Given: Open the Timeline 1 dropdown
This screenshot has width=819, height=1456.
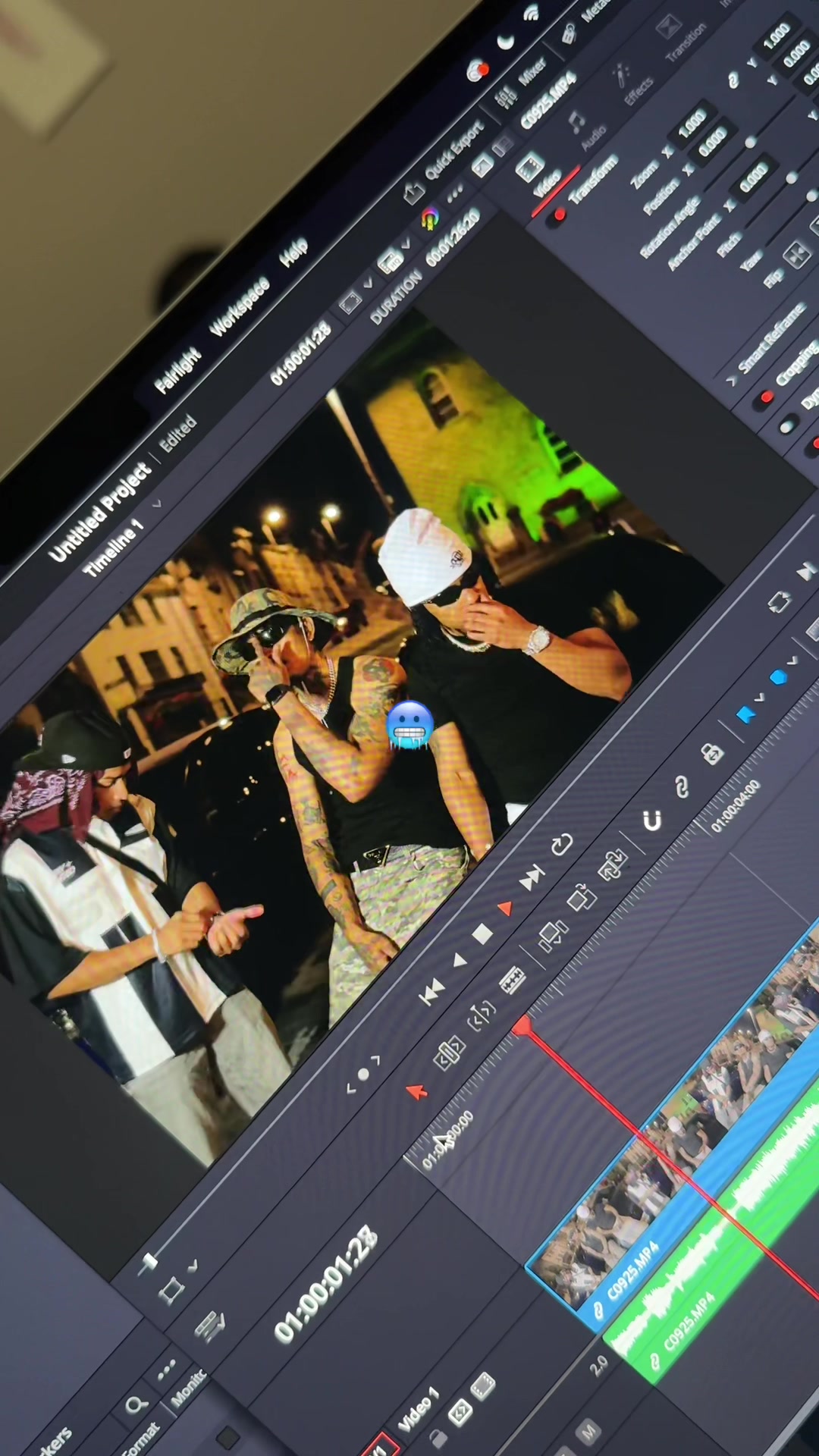Looking at the screenshot, I should coord(157,504).
